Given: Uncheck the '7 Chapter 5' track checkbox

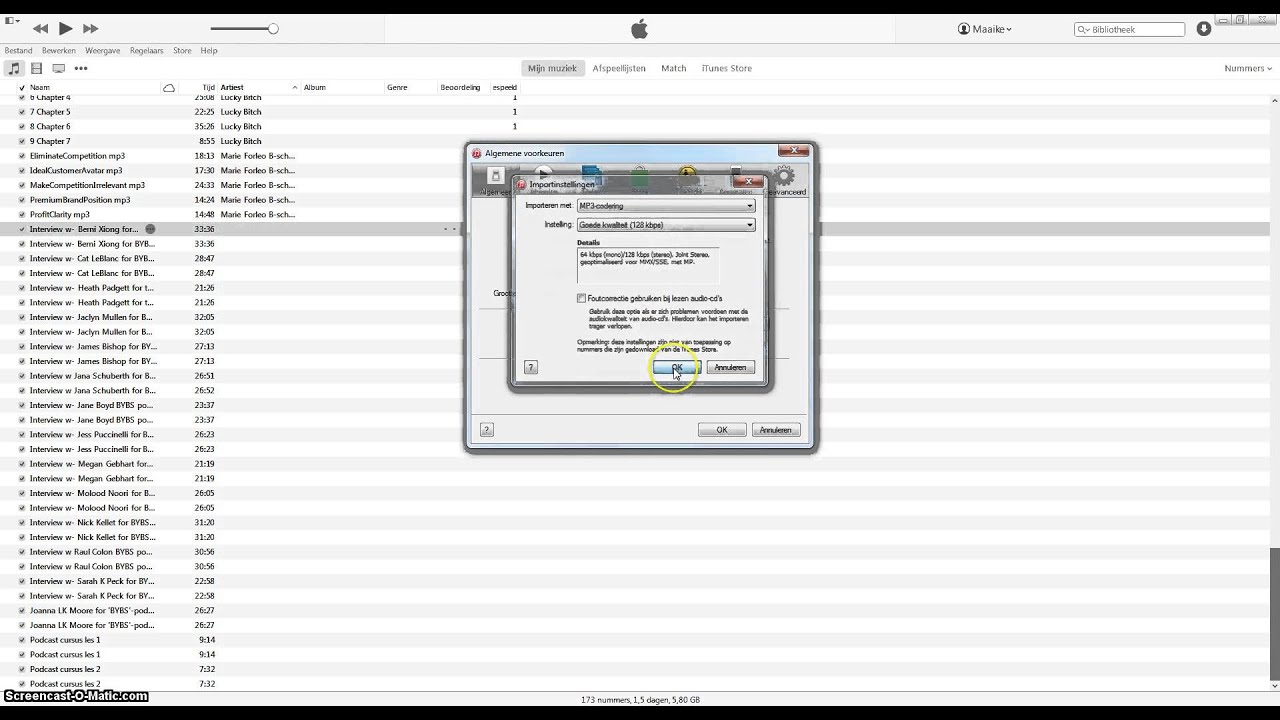Looking at the screenshot, I should tap(22, 112).
